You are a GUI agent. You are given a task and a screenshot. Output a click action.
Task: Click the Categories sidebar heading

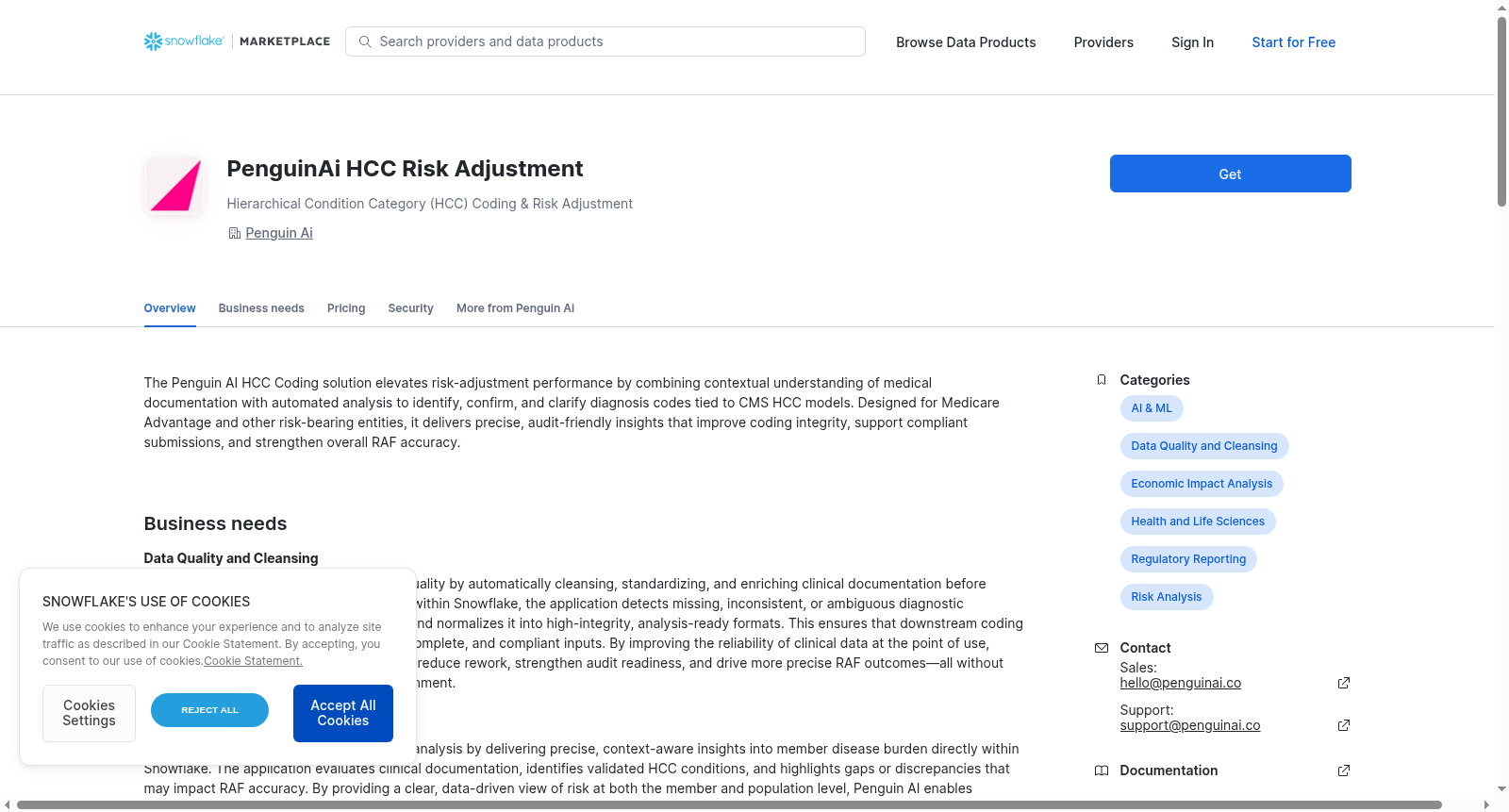point(1154,380)
